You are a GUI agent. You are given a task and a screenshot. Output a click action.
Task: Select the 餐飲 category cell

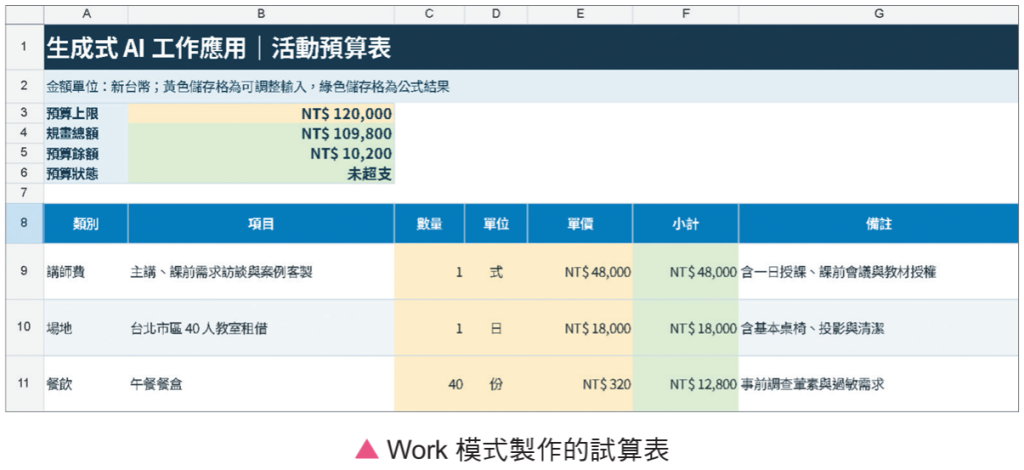coord(86,384)
